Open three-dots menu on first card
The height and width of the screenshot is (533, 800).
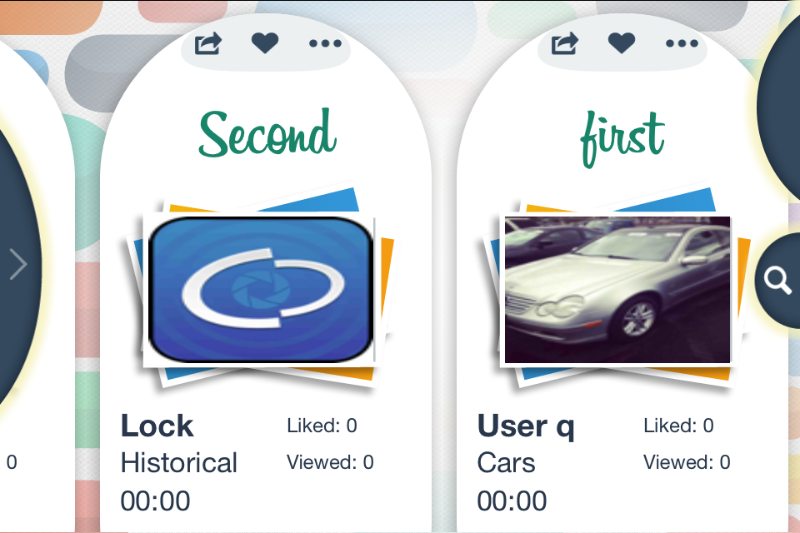[x=682, y=43]
